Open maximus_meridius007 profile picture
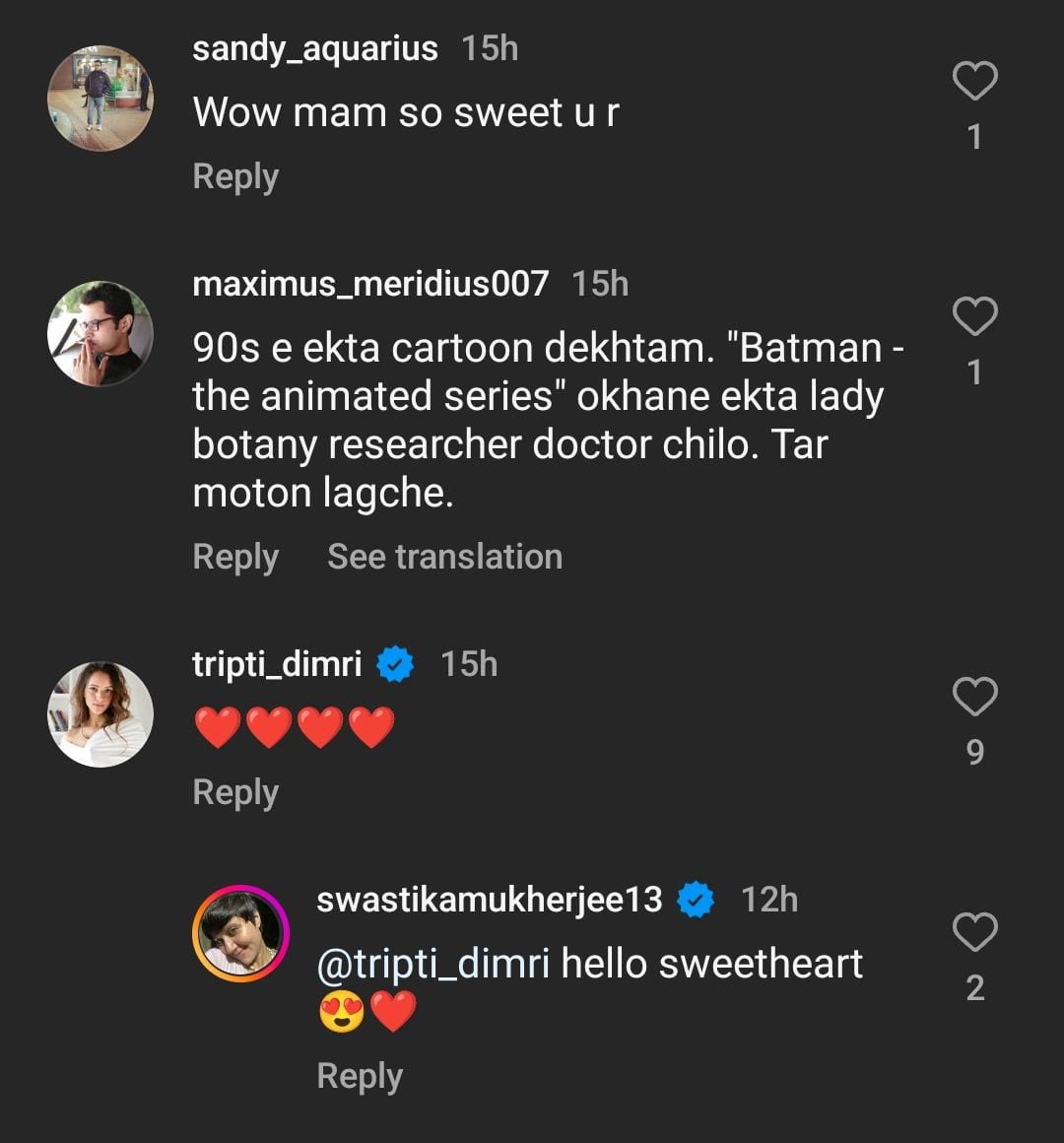 coord(100,334)
